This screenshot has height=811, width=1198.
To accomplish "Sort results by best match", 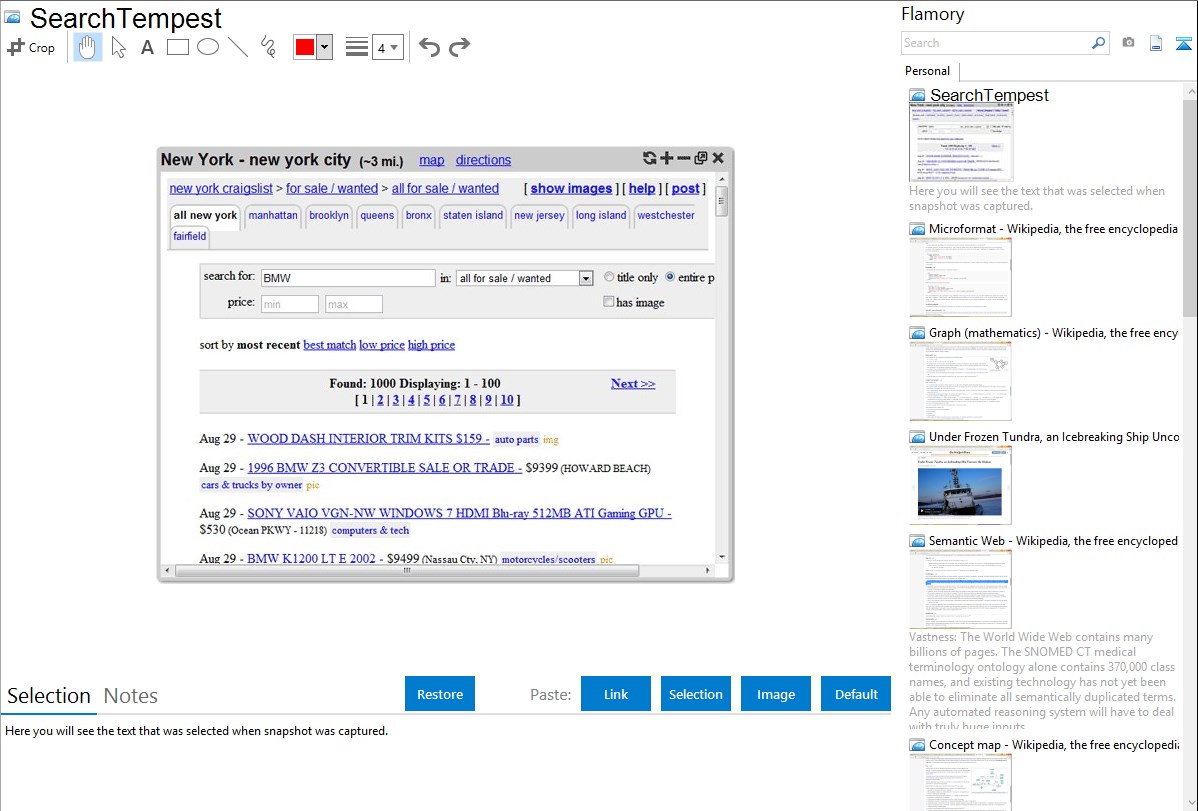I will click(x=329, y=345).
